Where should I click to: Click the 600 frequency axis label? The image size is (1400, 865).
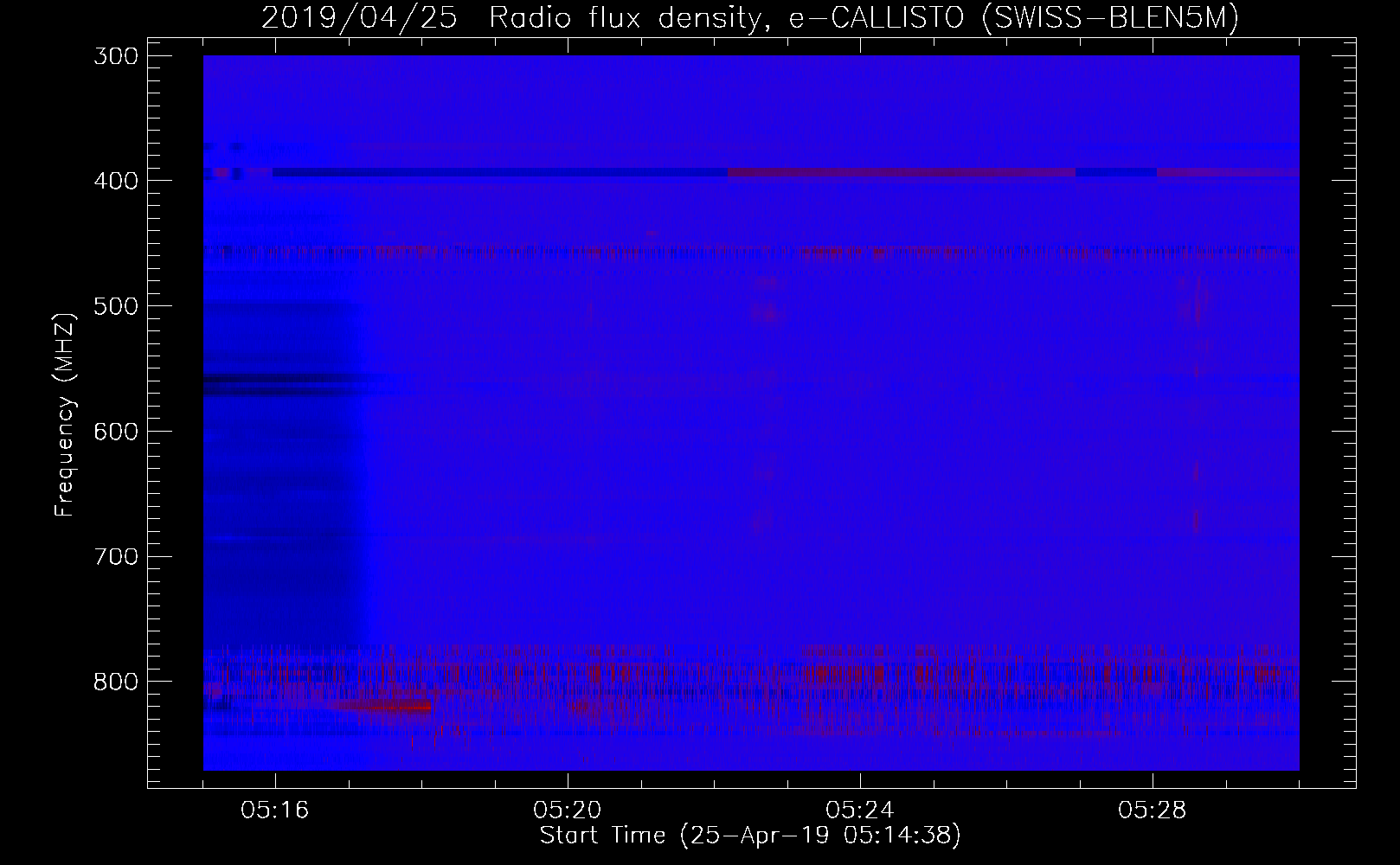click(114, 432)
